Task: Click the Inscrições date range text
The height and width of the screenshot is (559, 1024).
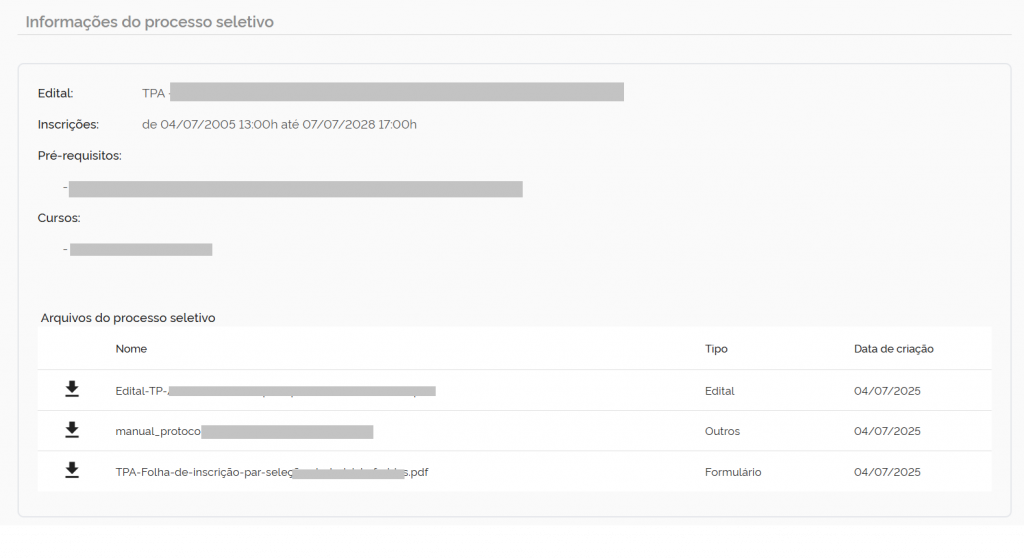Action: pyautogui.click(x=279, y=125)
